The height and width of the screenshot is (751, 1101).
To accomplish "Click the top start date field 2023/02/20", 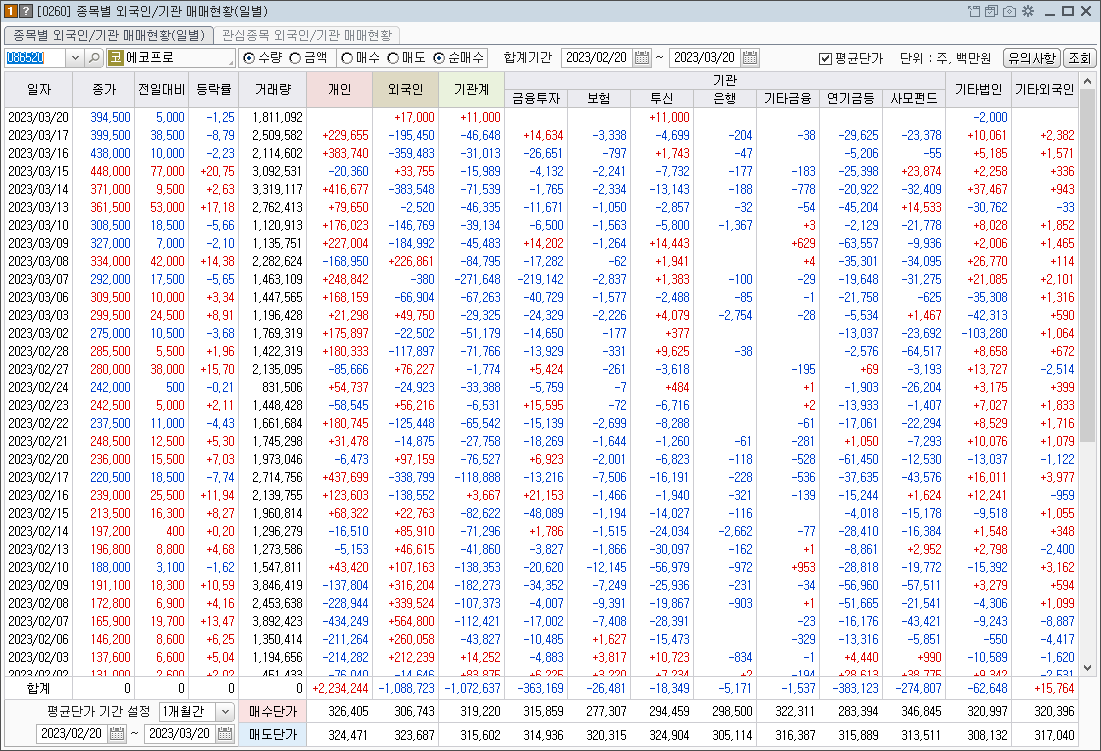I will point(597,58).
